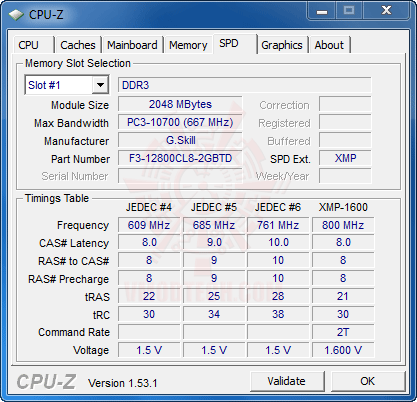The image size is (417, 402).
Task: Click the 609 MHz frequency cell
Action: 149,225
